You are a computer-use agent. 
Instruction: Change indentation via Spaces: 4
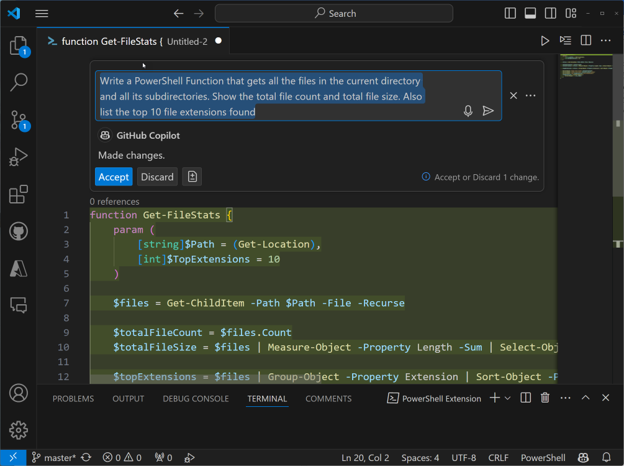(420, 458)
